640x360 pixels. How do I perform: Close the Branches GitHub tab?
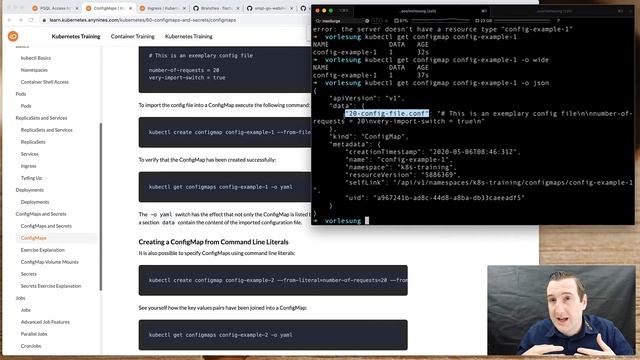click(x=238, y=8)
